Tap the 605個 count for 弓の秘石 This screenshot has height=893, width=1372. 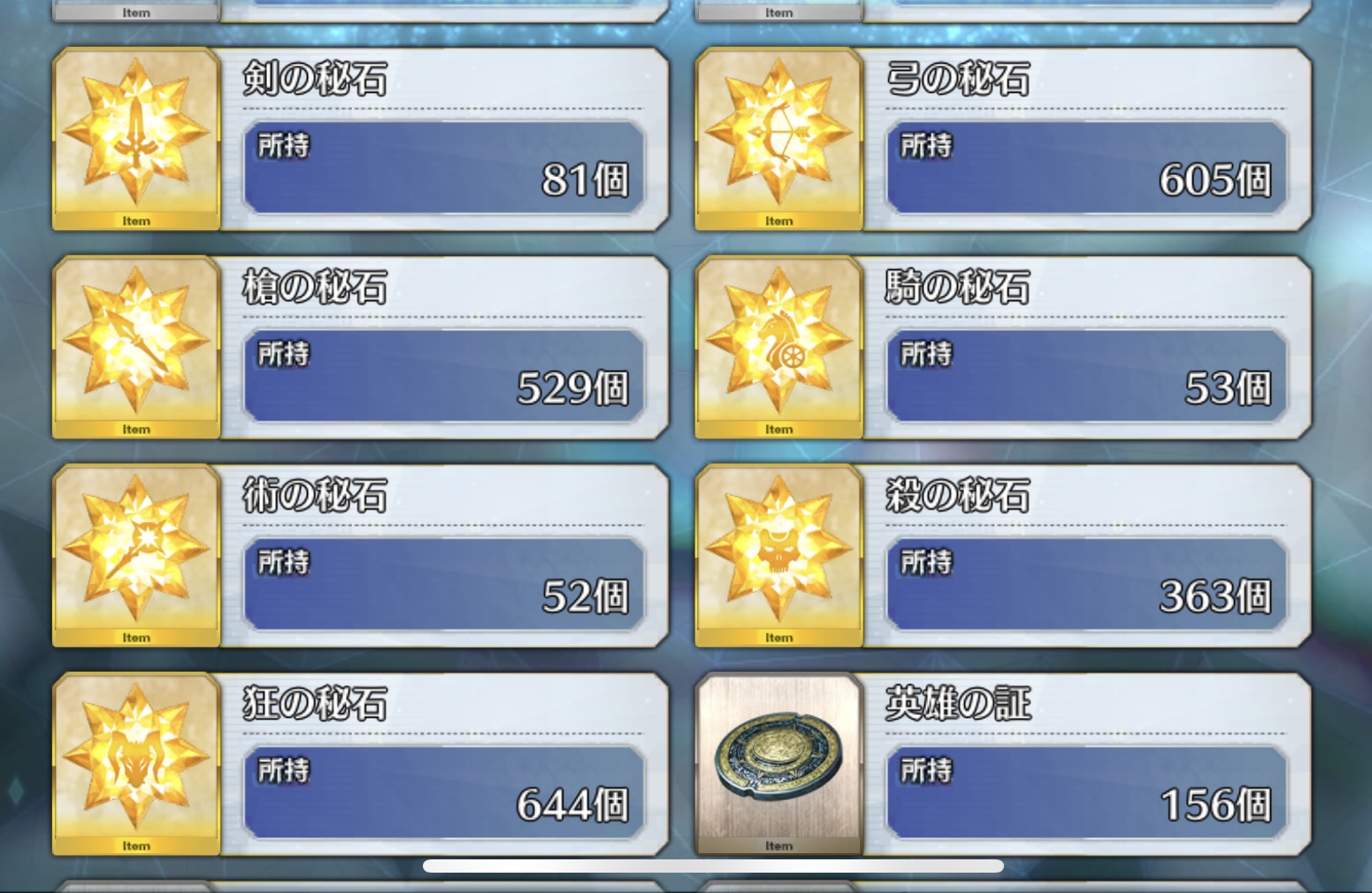[1215, 180]
